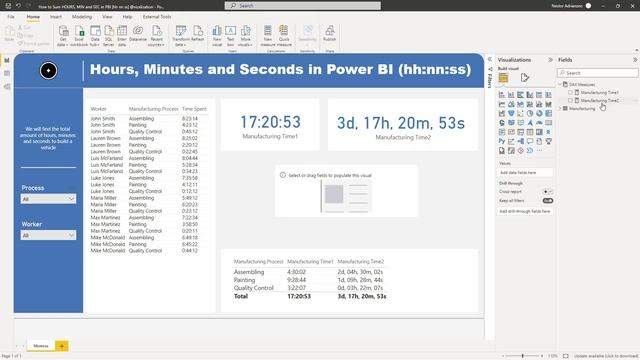Check the Manufacturing Time2 field box

coord(571,100)
